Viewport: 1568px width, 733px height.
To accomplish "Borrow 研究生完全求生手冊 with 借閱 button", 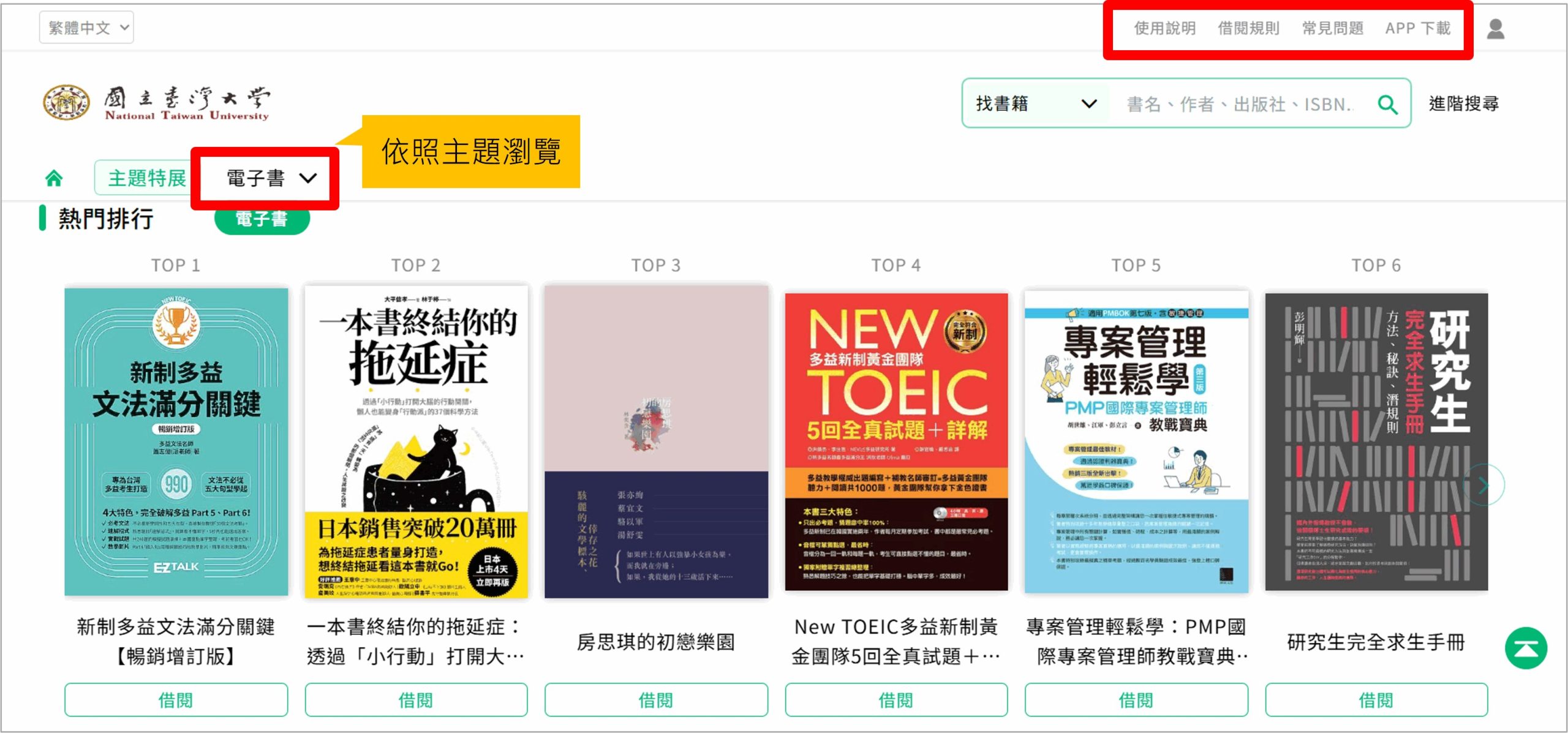I will pos(1376,699).
